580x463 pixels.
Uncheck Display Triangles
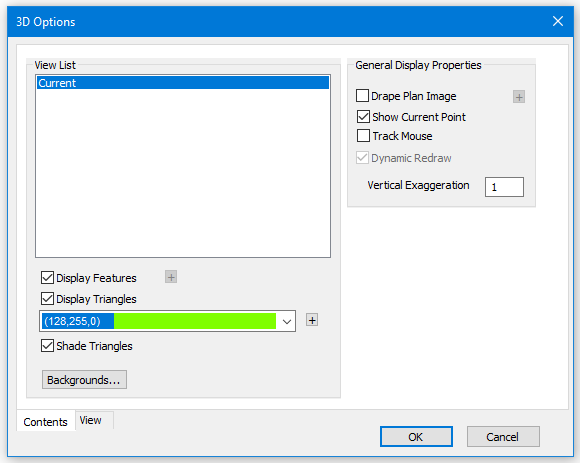47,299
